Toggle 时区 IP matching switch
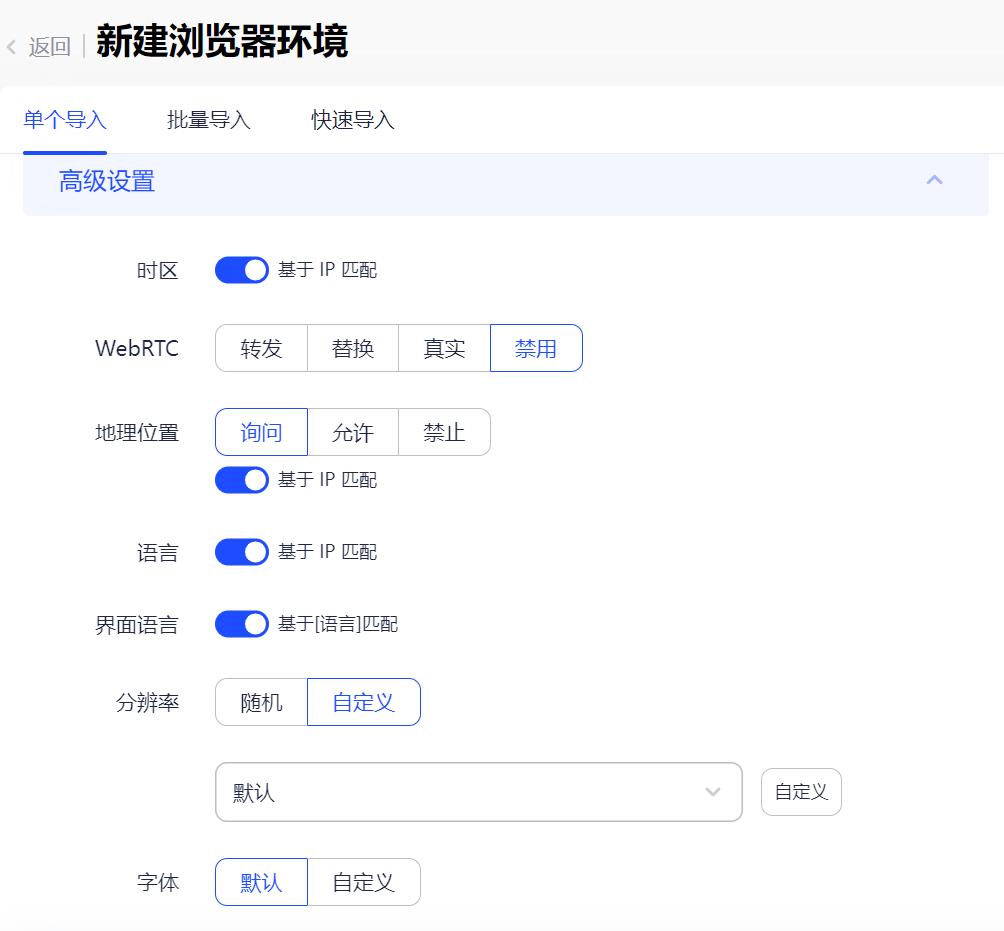The width and height of the screenshot is (1004, 931). (x=242, y=270)
